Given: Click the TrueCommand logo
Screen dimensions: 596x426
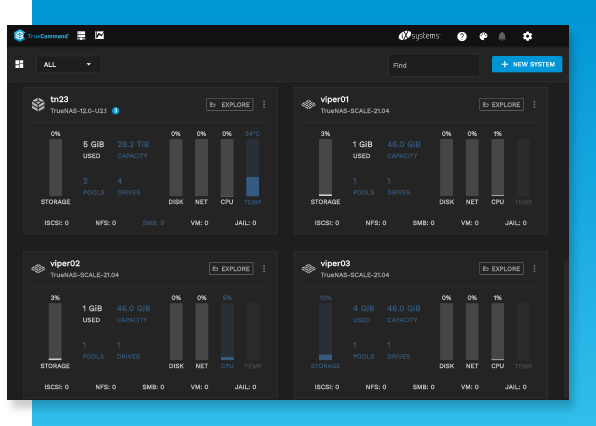Looking at the screenshot, I should 41,36.
